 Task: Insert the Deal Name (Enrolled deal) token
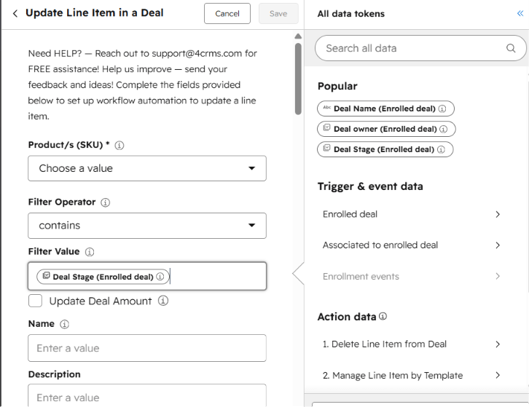click(x=386, y=109)
